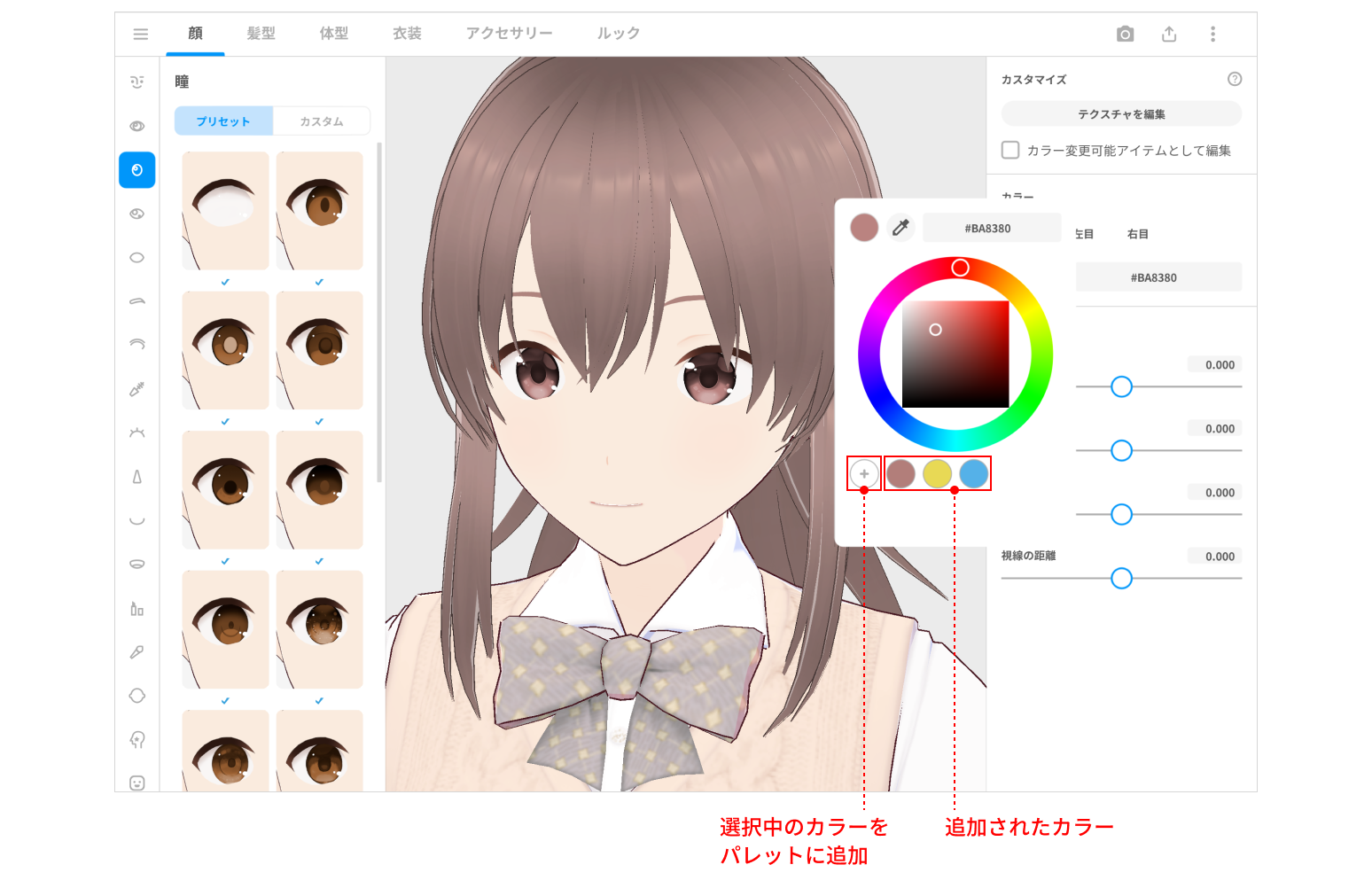
Task: Open the three-dot options menu
Action: tap(1212, 34)
